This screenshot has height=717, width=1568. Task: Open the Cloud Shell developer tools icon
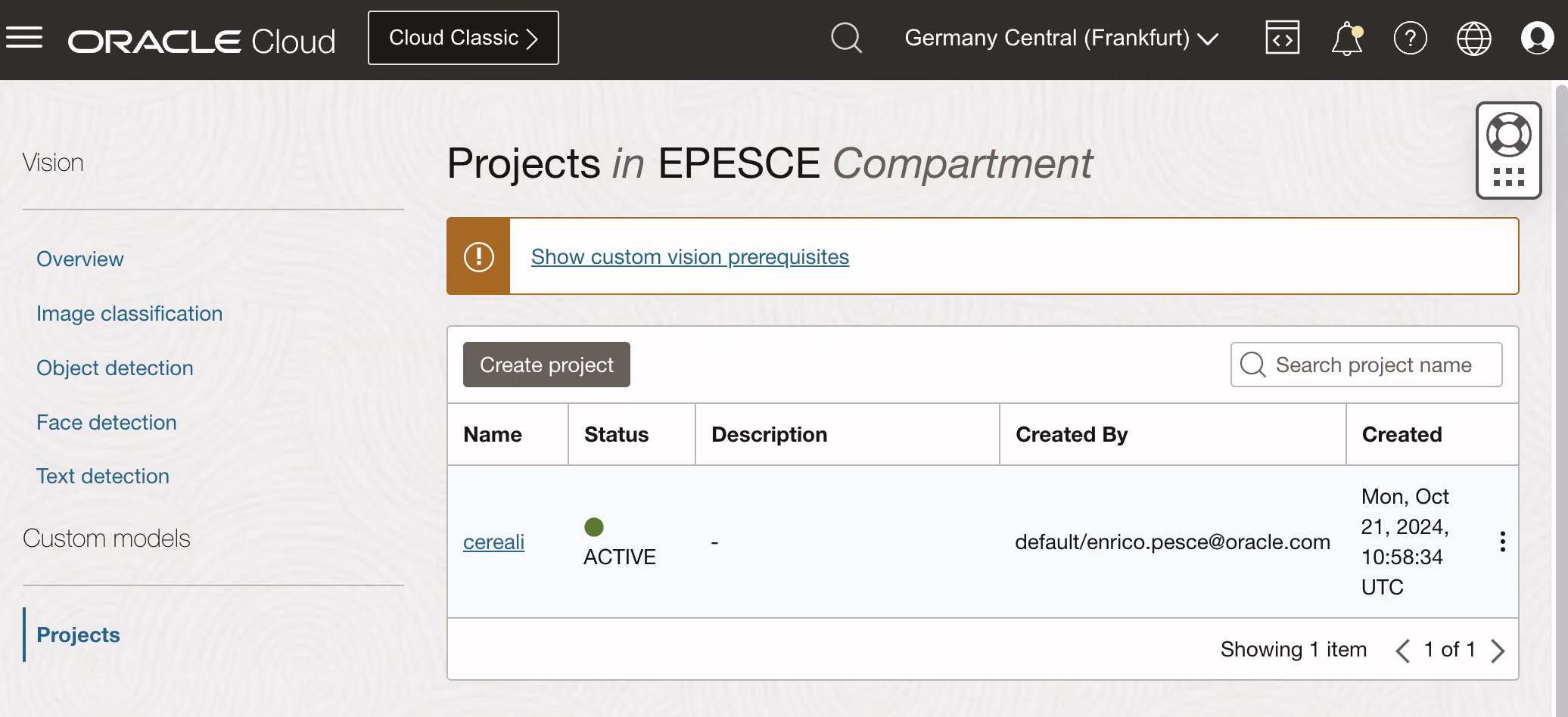point(1282,38)
